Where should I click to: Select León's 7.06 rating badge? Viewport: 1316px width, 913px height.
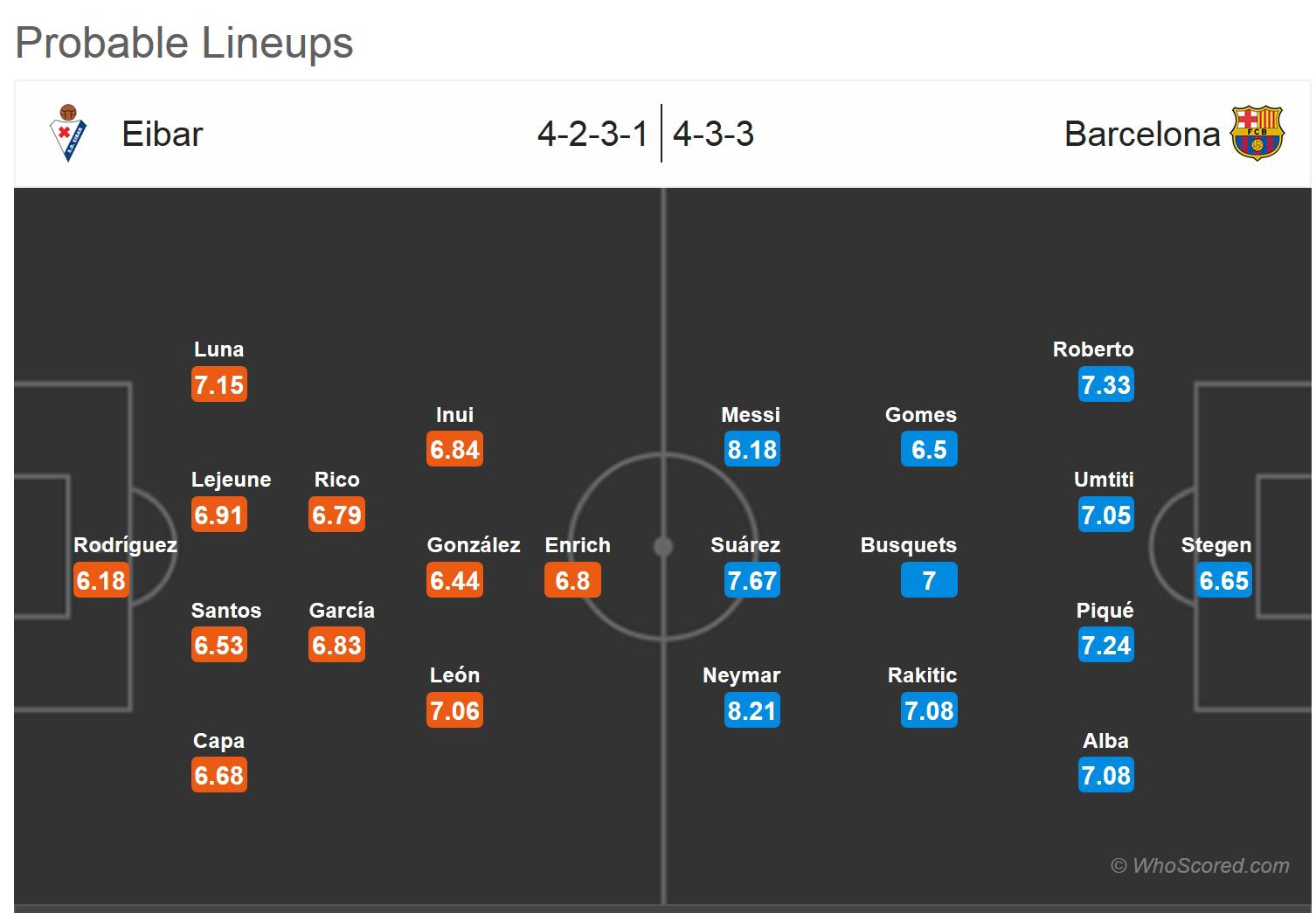click(454, 711)
